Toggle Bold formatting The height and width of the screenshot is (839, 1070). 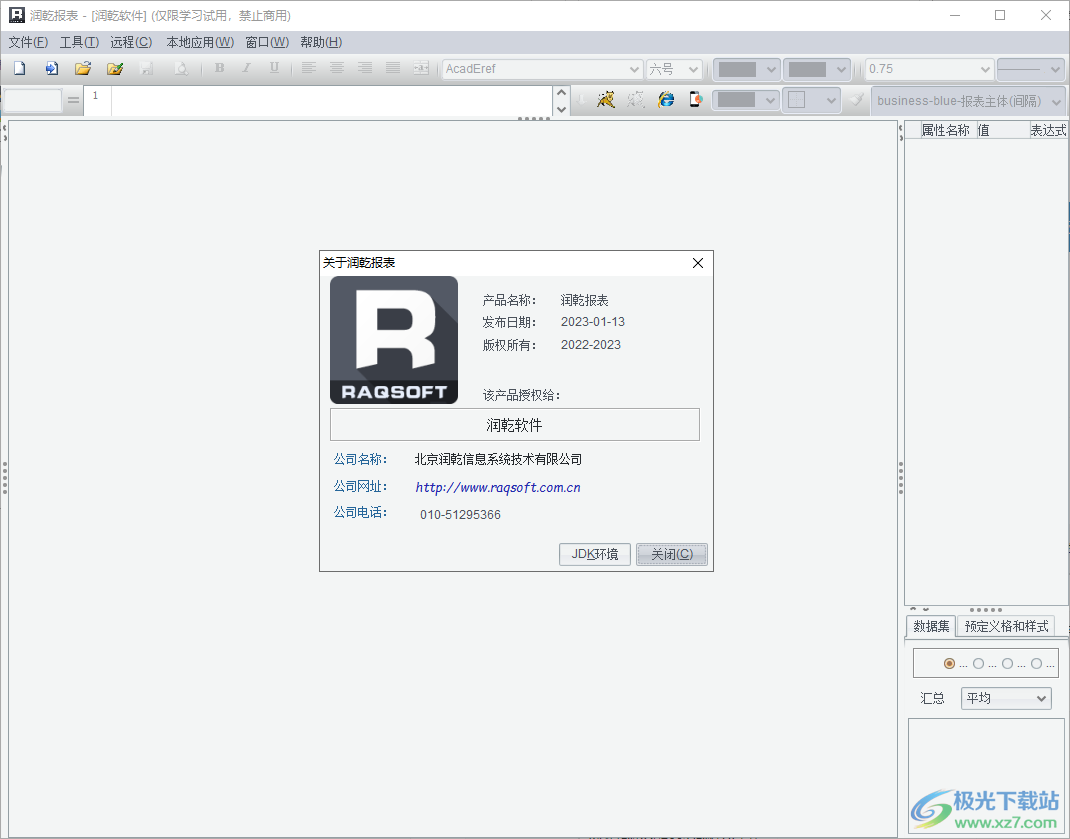pyautogui.click(x=219, y=68)
